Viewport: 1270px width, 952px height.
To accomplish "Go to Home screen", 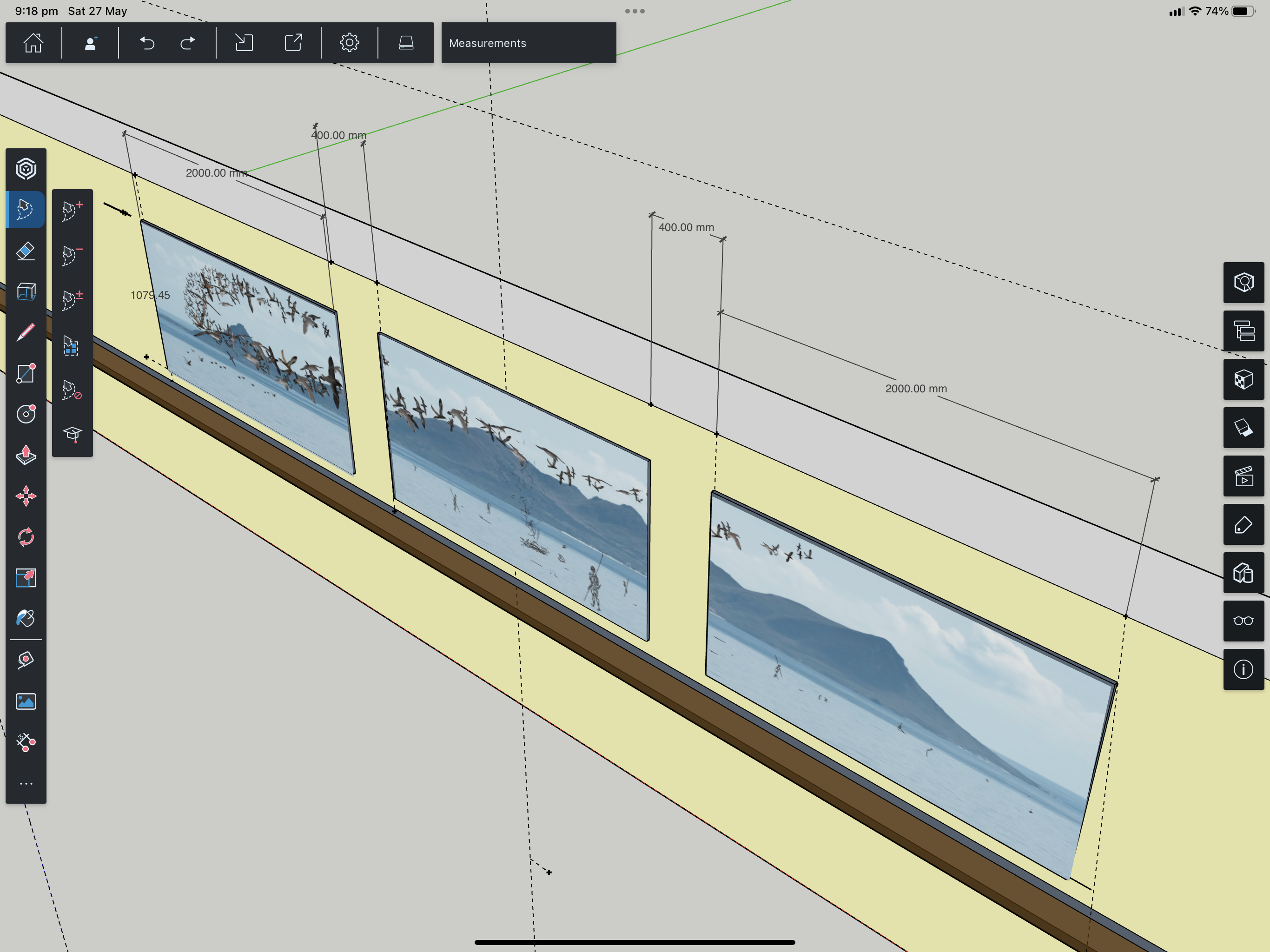I will tap(33, 43).
